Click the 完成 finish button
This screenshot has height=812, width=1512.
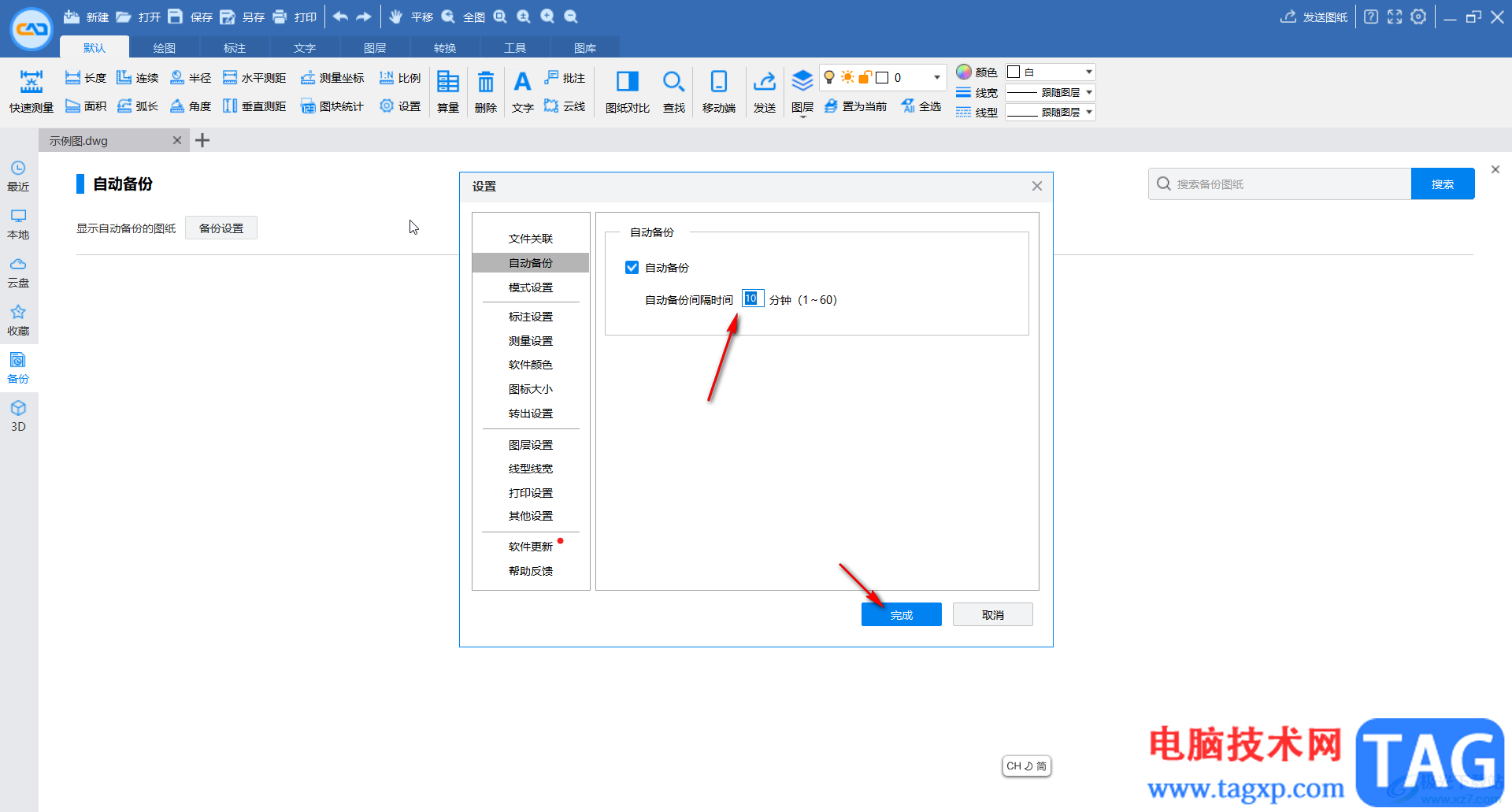pos(902,614)
